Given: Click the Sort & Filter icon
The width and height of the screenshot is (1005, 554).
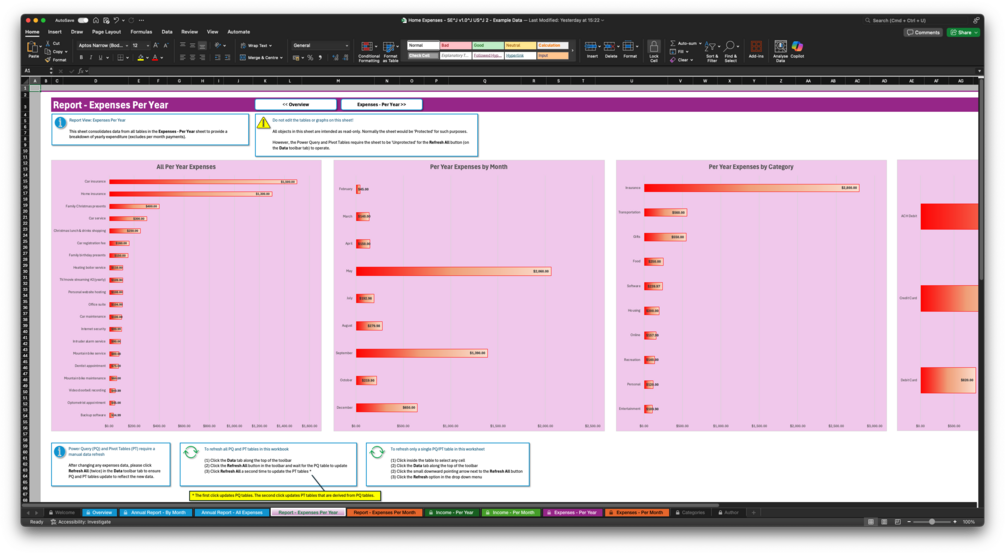Looking at the screenshot, I should pos(710,47).
